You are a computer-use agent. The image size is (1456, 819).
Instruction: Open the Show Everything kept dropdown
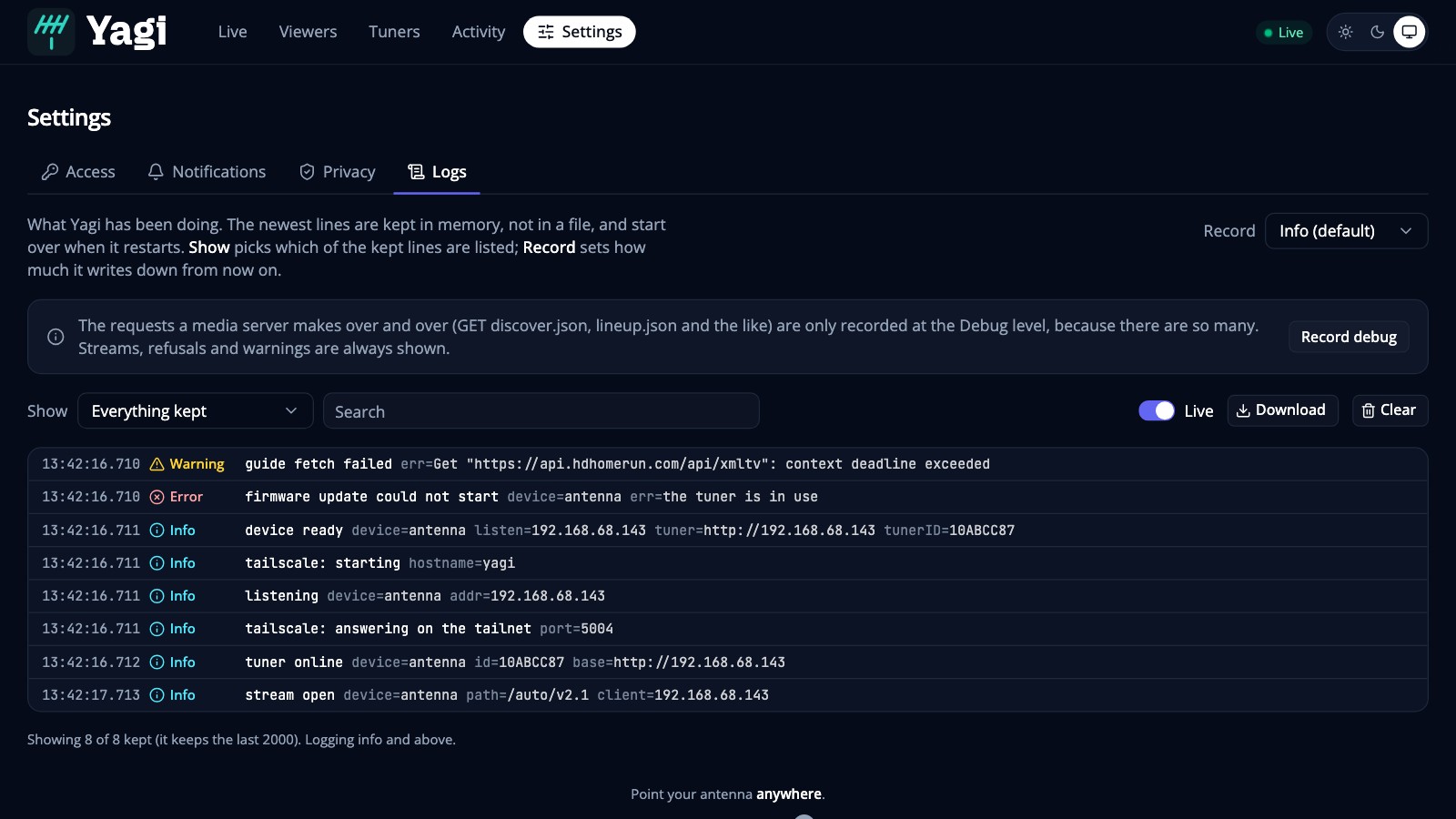click(196, 411)
